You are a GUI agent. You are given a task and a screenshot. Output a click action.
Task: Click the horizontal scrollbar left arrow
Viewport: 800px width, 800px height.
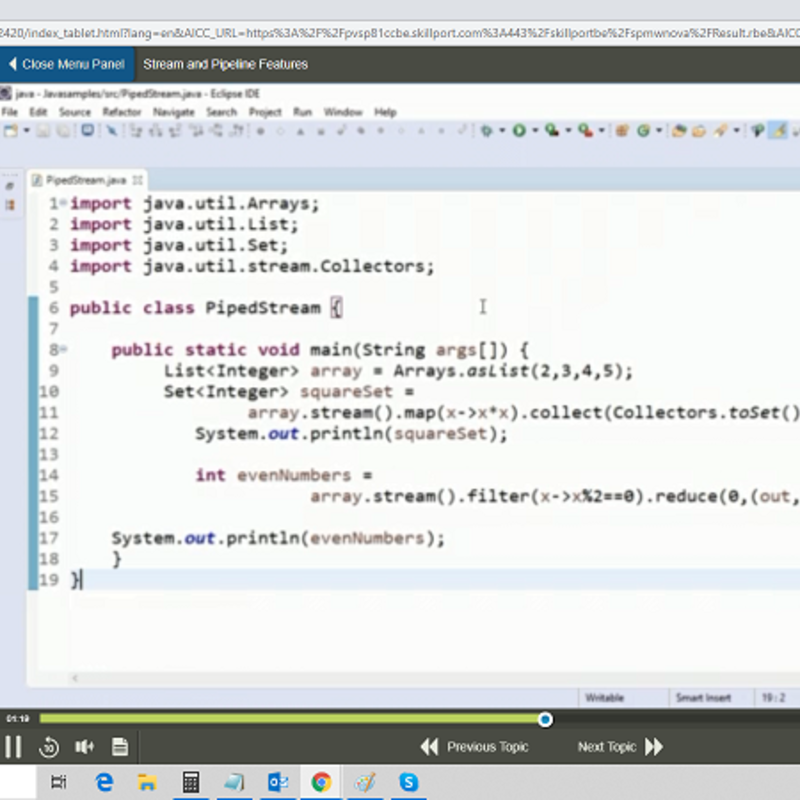point(74,678)
